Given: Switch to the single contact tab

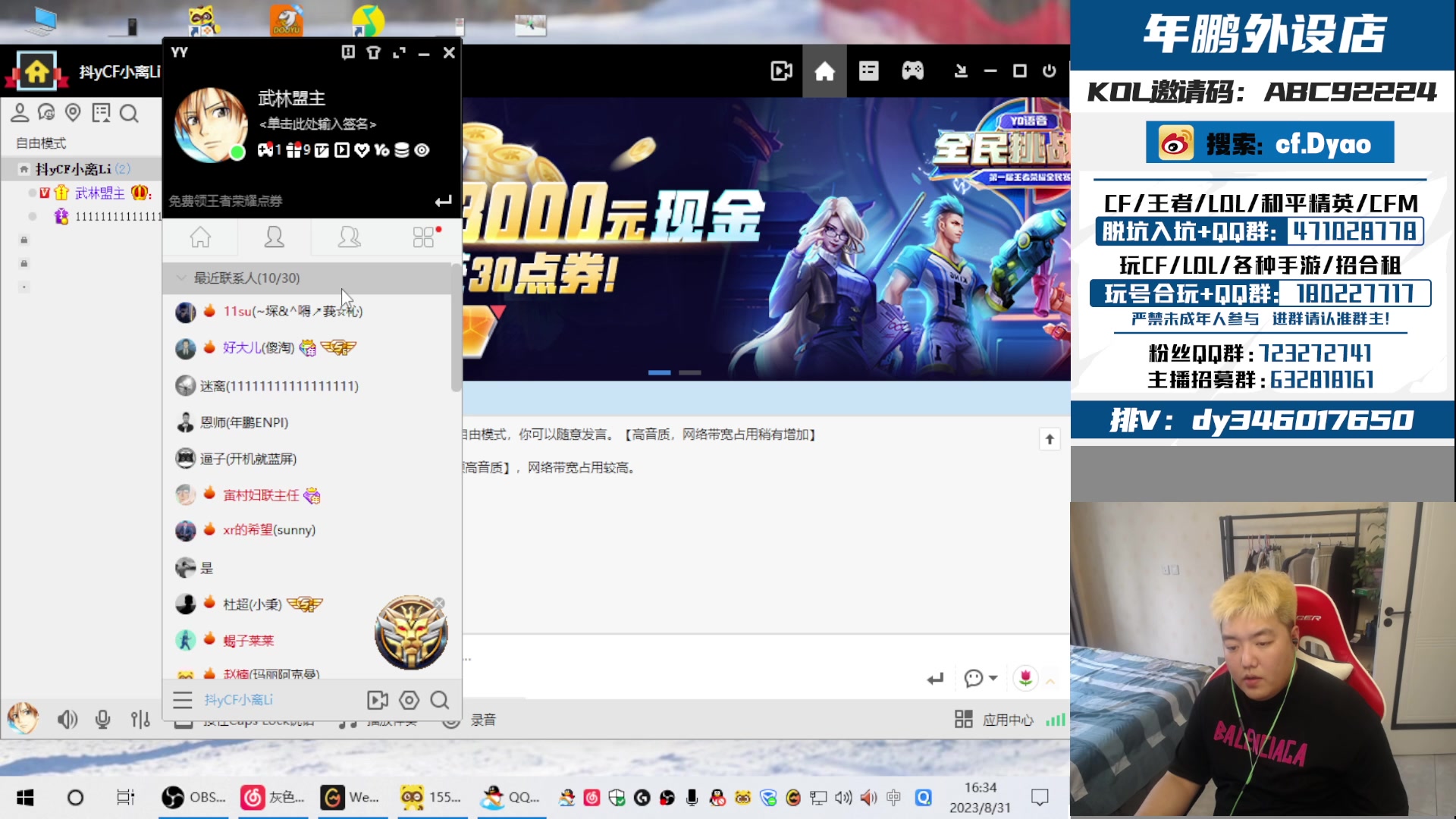Looking at the screenshot, I should pyautogui.click(x=274, y=237).
